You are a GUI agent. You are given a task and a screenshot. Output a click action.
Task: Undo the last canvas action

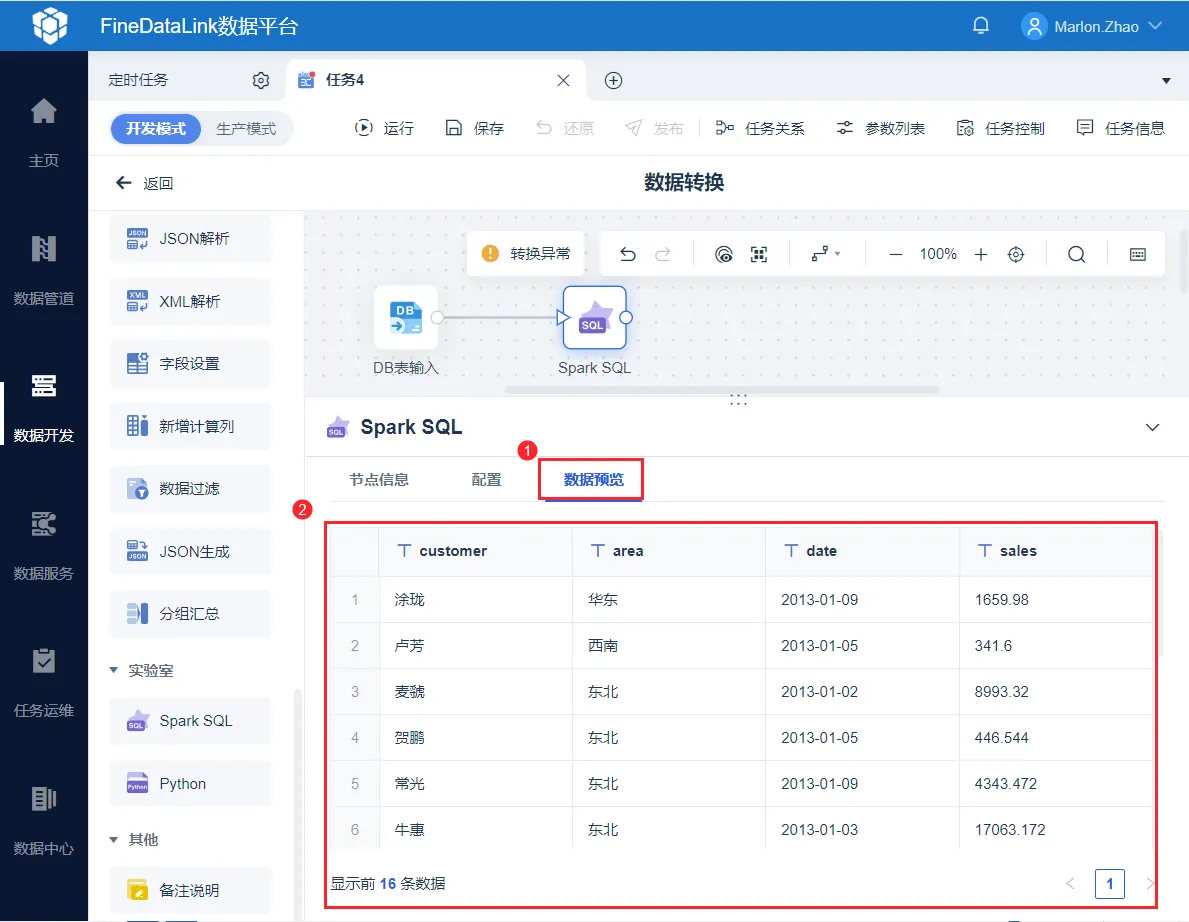pyautogui.click(x=627, y=254)
